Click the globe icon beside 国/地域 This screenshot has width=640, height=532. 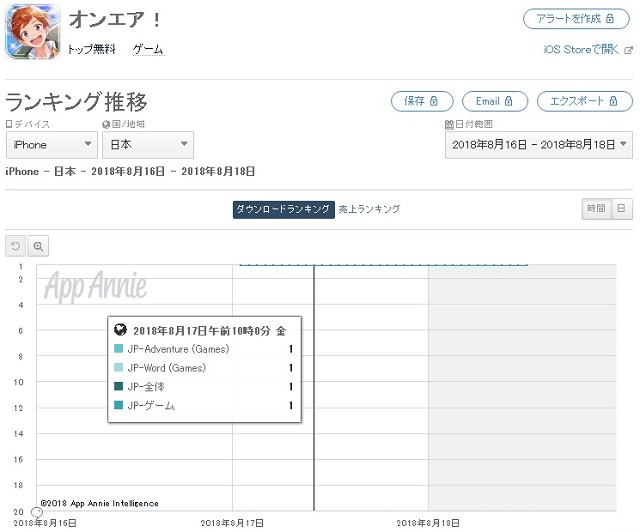pyautogui.click(x=106, y=124)
